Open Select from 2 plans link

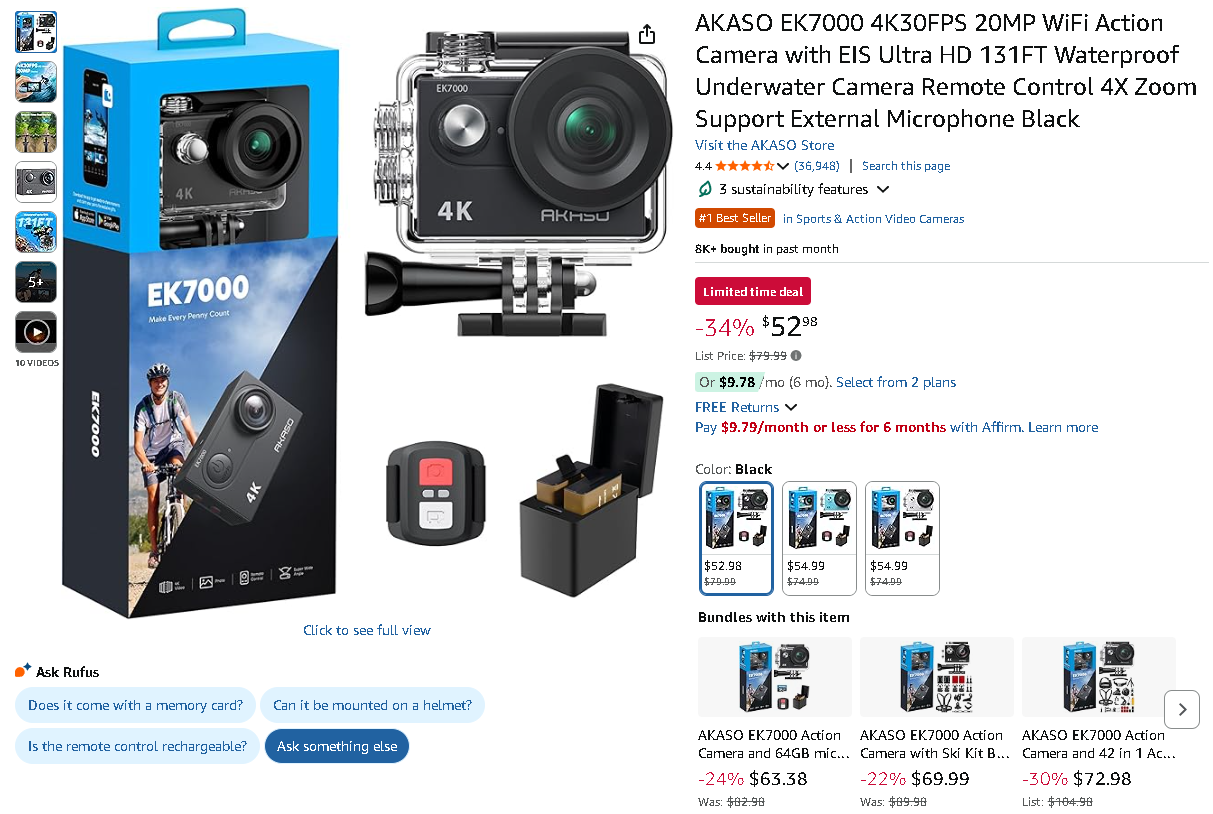coord(896,382)
